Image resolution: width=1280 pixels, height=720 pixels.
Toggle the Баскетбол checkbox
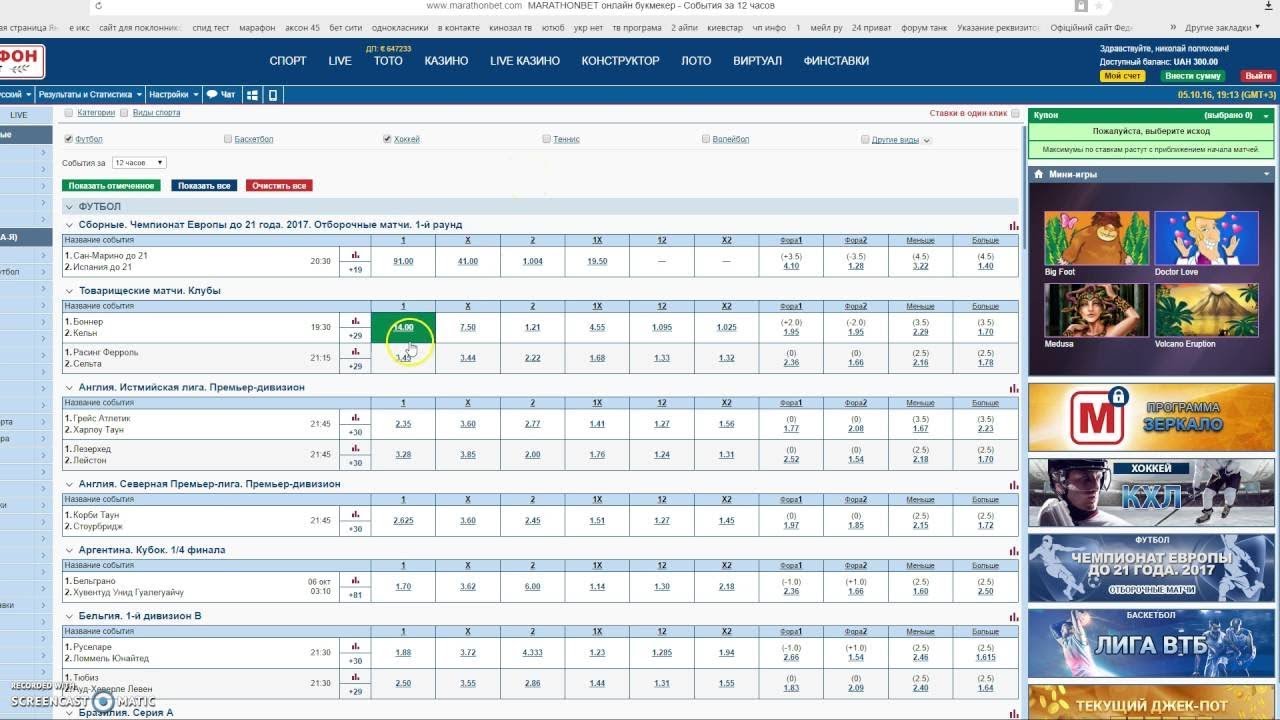click(x=228, y=139)
